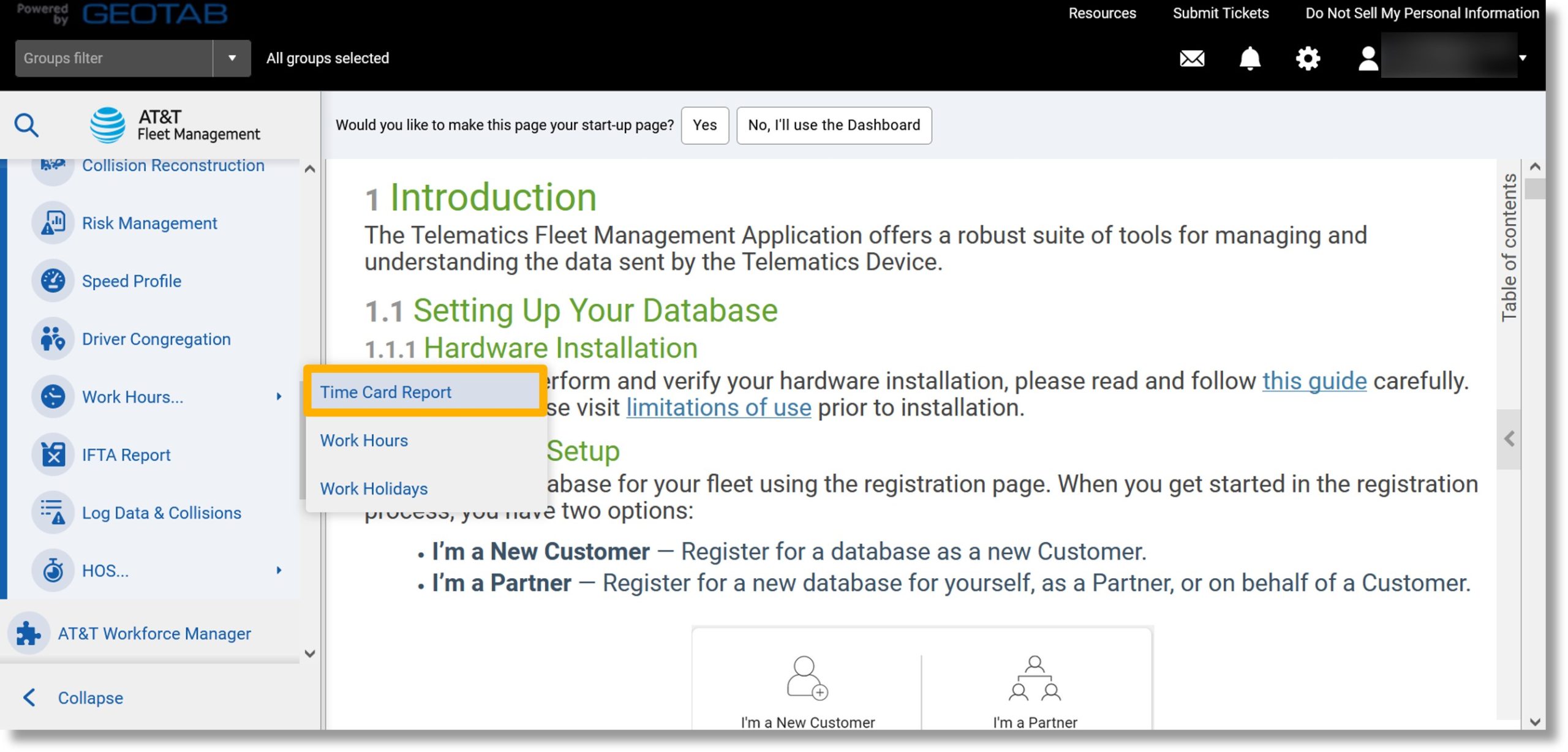Click document scroll down arrow
This screenshot has width=1568, height=752.
tap(1534, 721)
